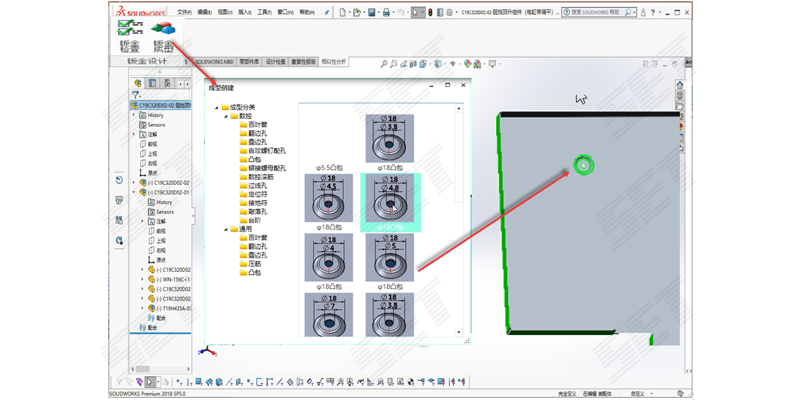Open the Save dropdown arrow

[379, 12]
